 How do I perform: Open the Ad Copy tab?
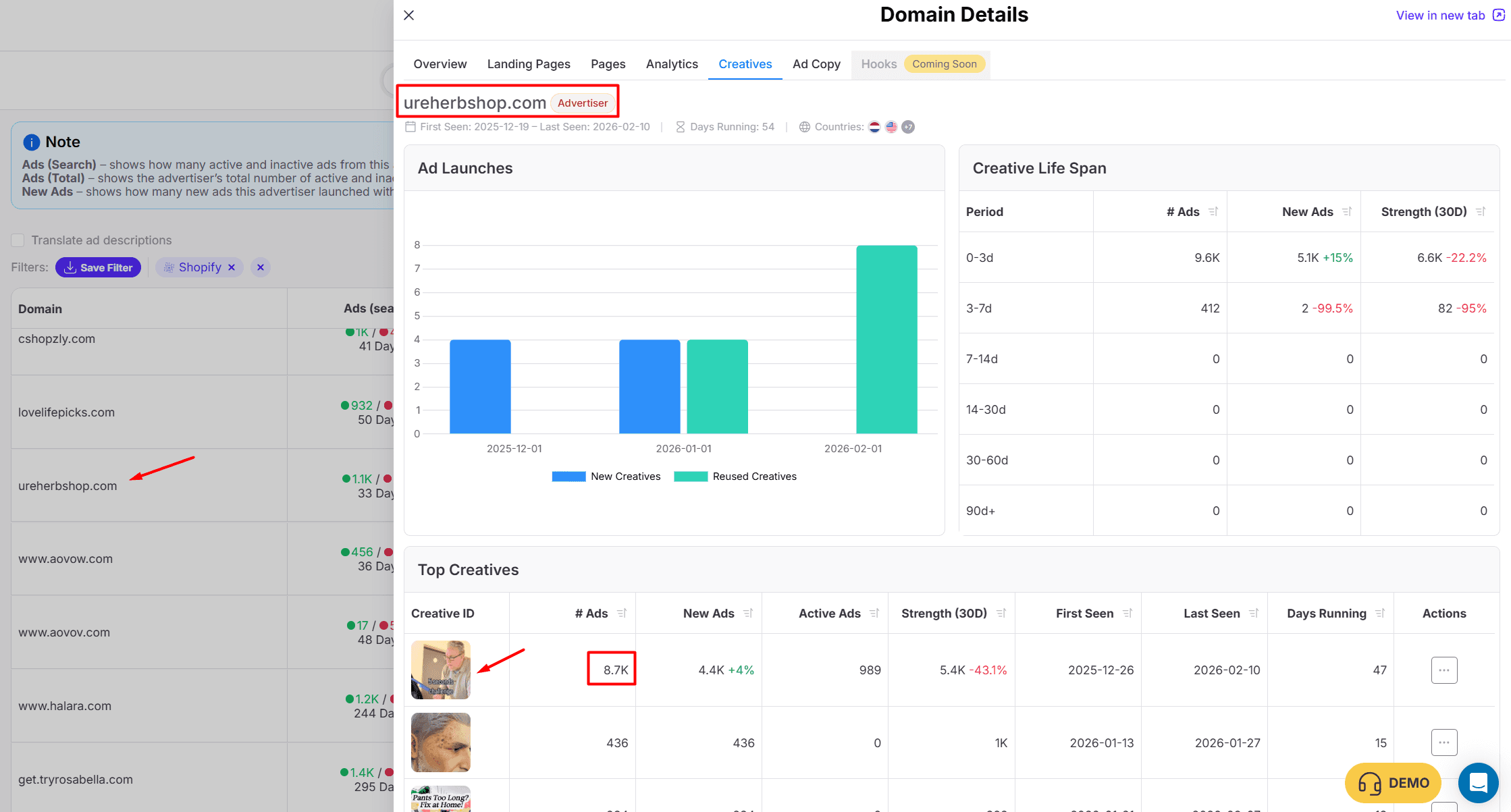[x=816, y=64]
